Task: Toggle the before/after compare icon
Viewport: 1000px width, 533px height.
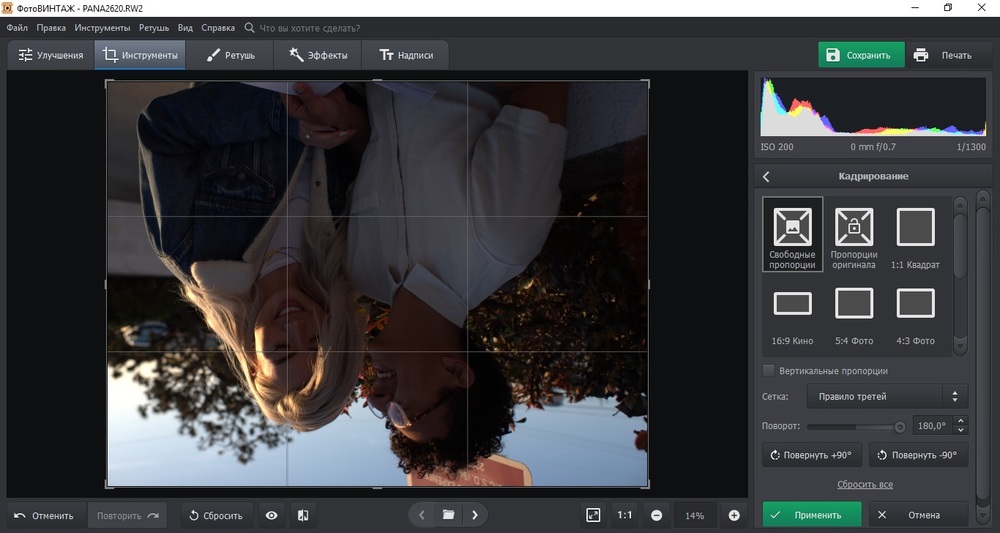Action: [x=303, y=515]
